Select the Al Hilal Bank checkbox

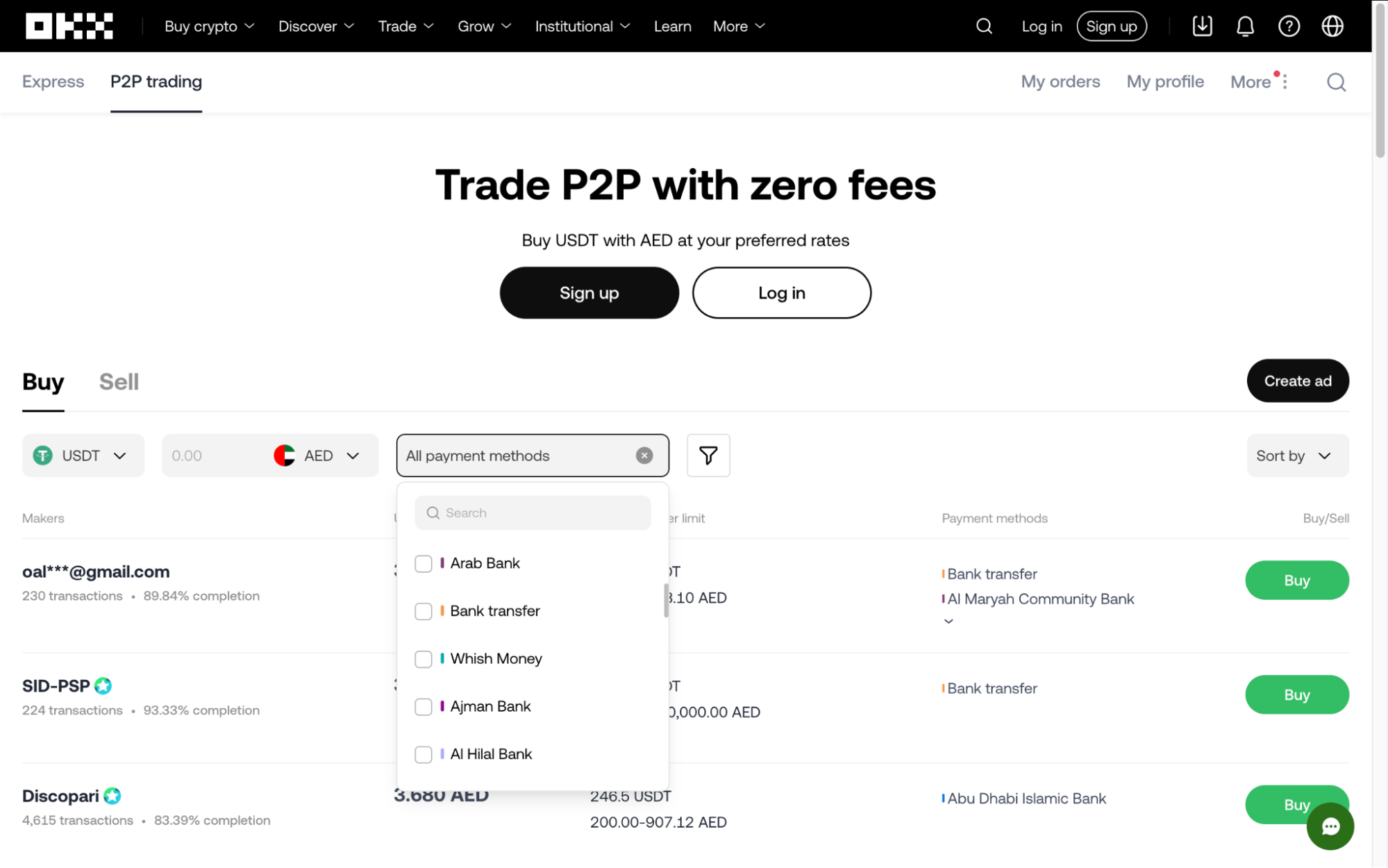click(424, 754)
